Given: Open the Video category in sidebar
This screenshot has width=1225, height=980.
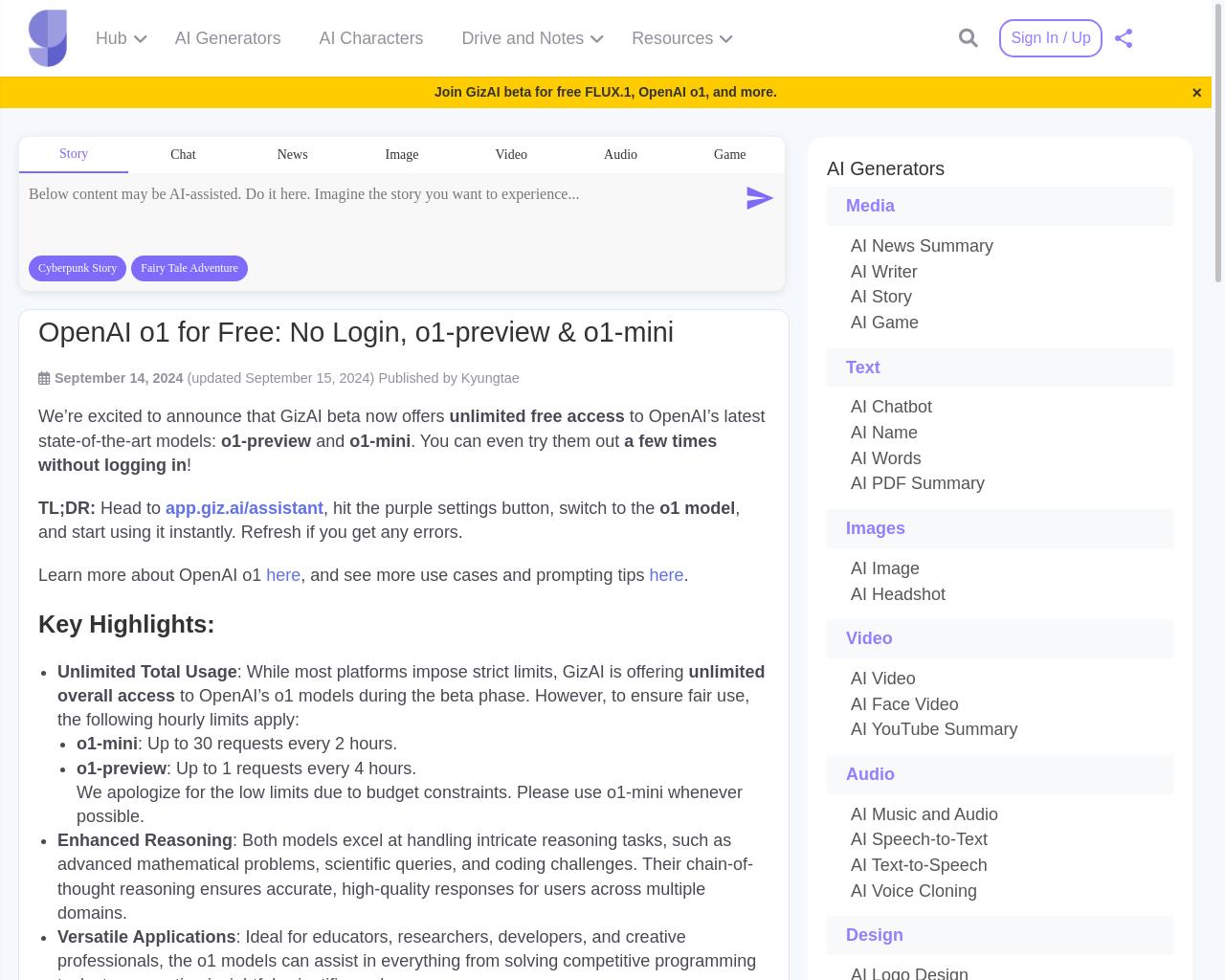Looking at the screenshot, I should [x=1000, y=638].
